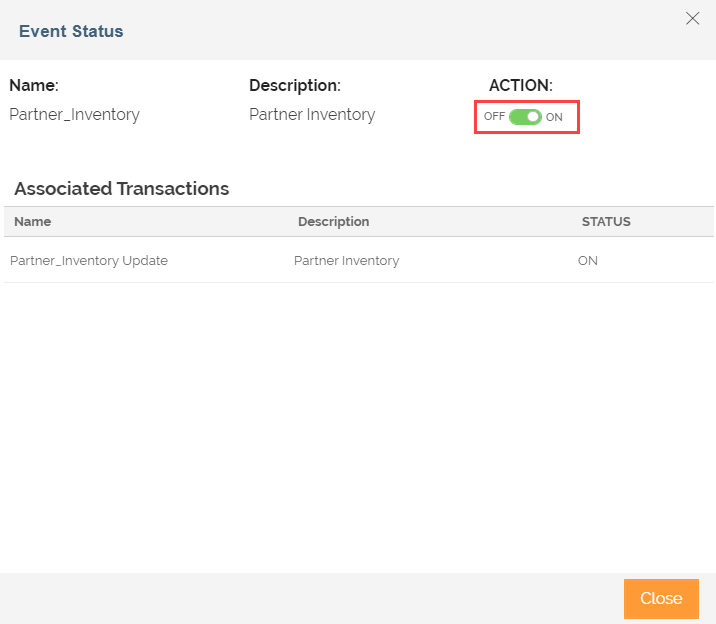Click the Associated Transactions heading
Image resolution: width=716 pixels, height=624 pixels.
121,189
